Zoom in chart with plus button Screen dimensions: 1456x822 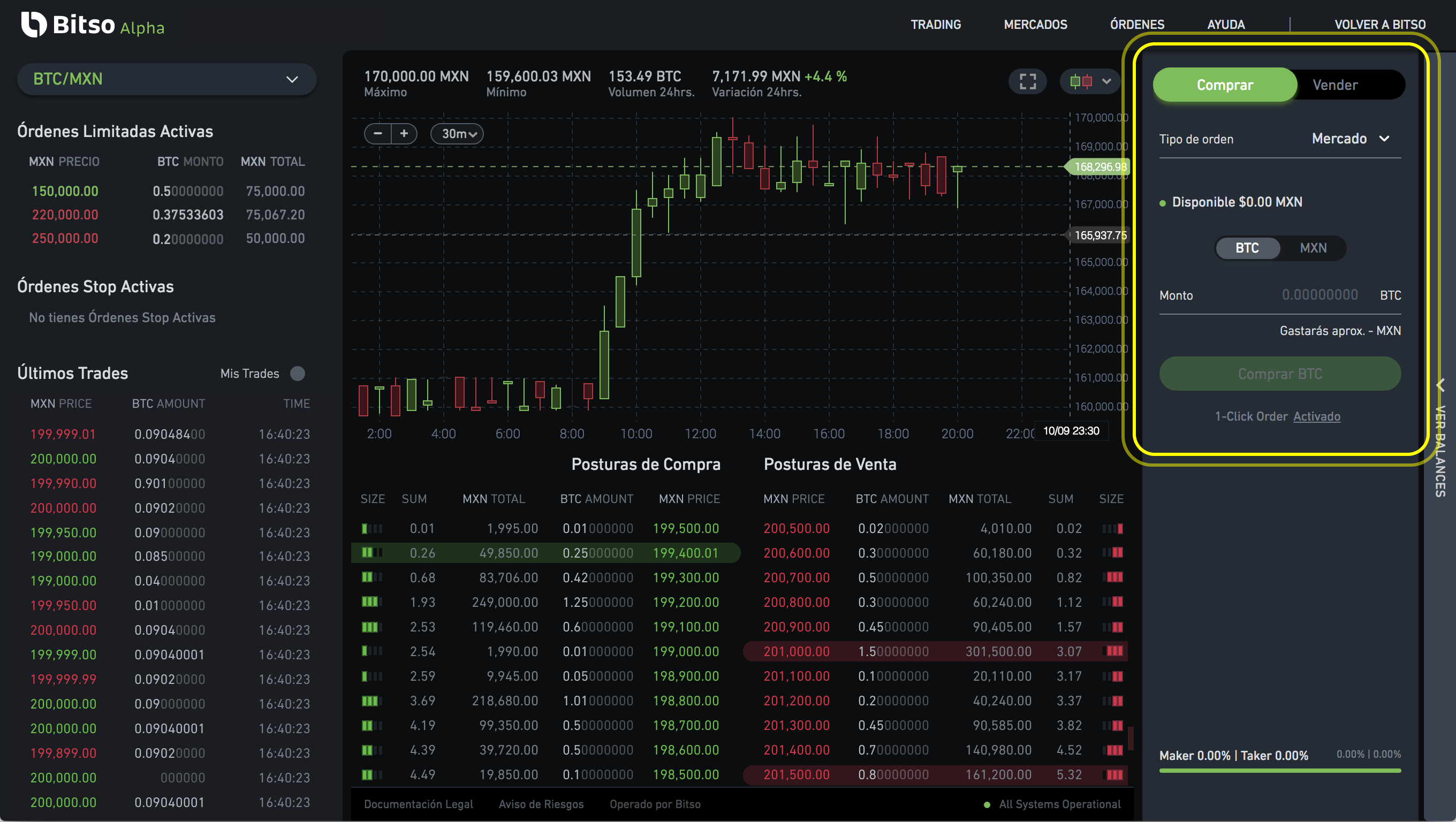(x=404, y=134)
